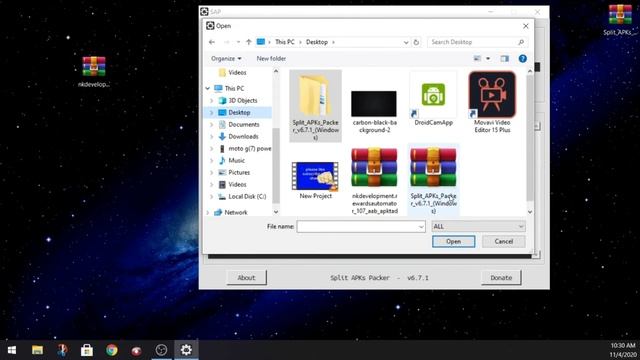Select Documents in the navigation pane
This screenshot has height=360, width=640.
[x=244, y=124]
